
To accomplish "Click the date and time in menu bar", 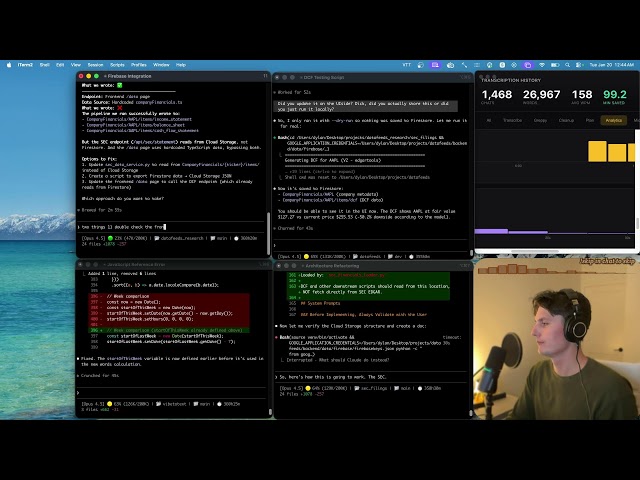I will click(x=611, y=65).
